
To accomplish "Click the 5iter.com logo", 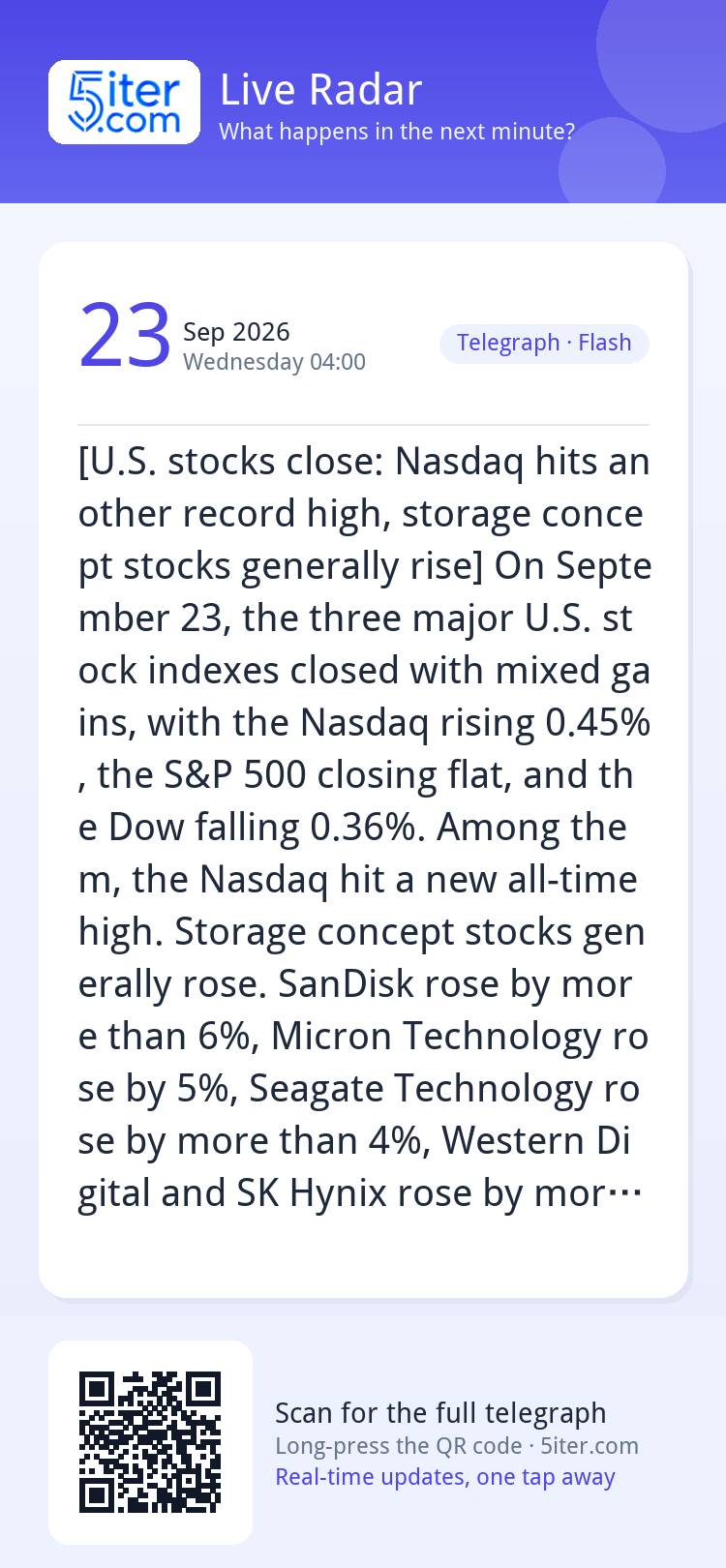I will (x=124, y=102).
